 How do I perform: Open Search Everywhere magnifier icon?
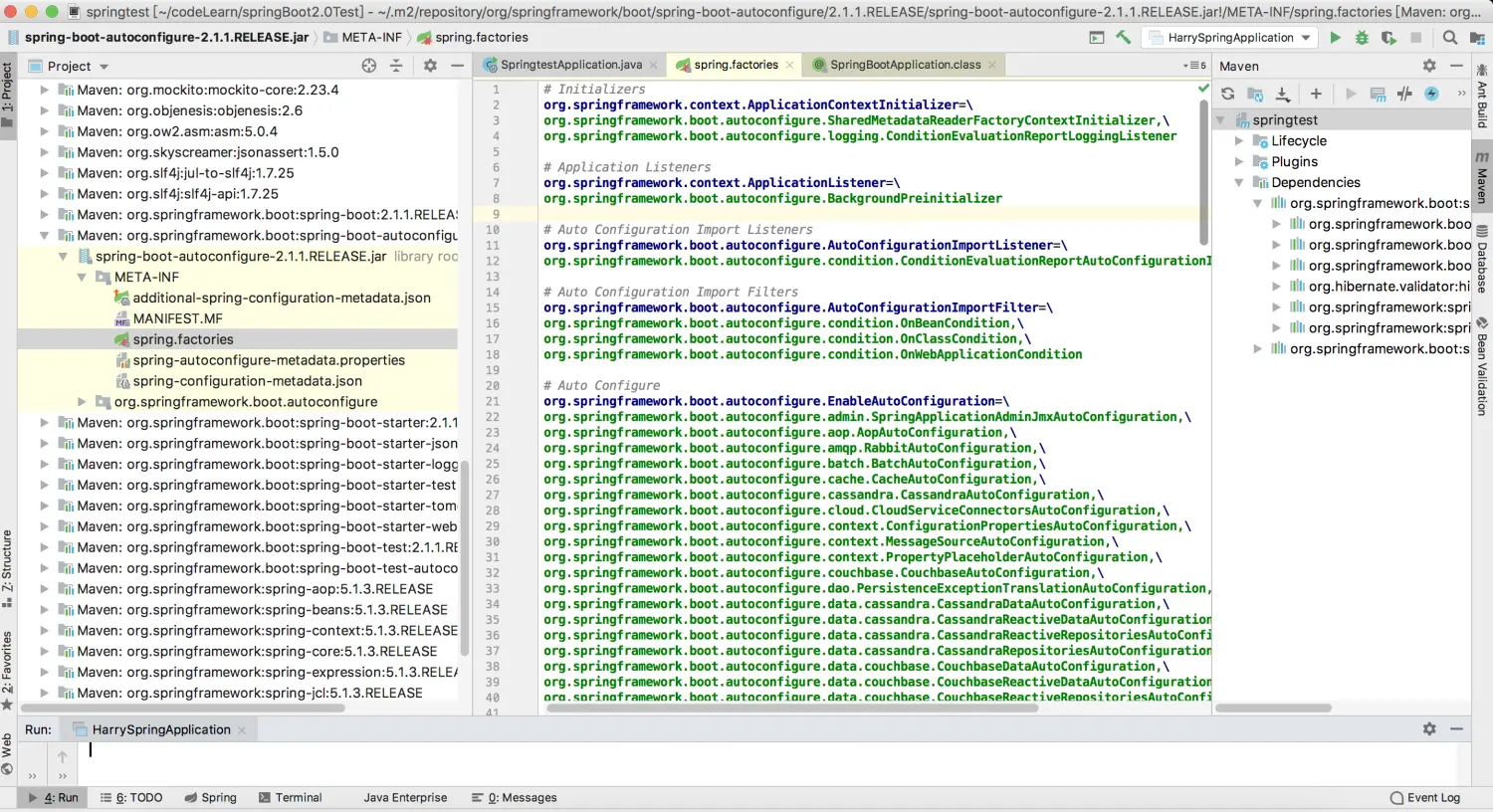(1450, 38)
